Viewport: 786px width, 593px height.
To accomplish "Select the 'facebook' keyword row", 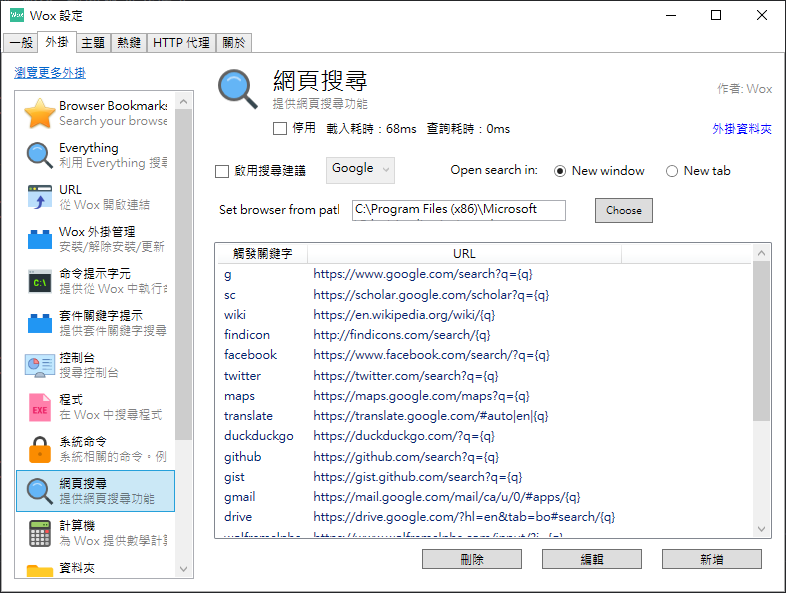I will (x=484, y=355).
